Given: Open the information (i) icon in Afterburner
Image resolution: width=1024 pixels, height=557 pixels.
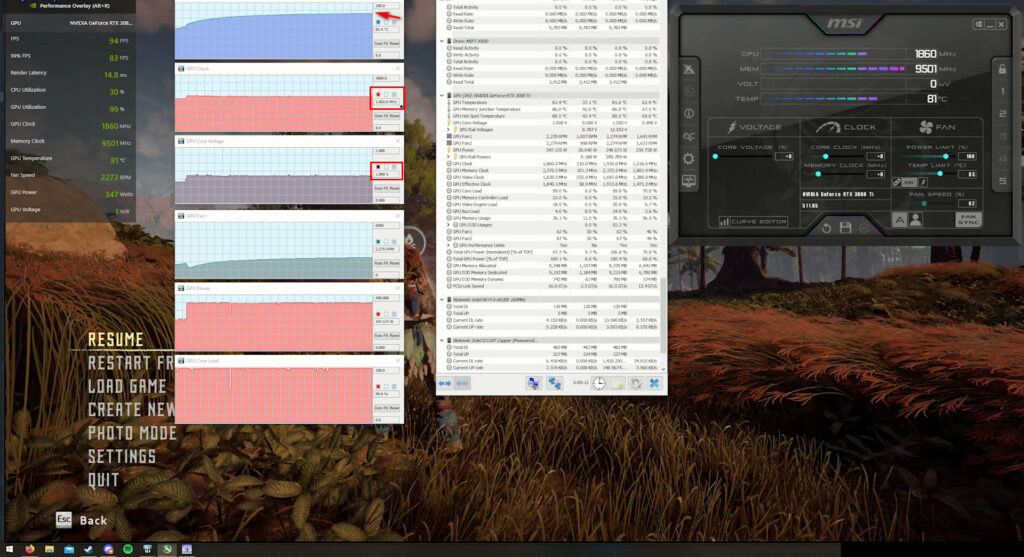Looking at the screenshot, I should click(x=688, y=114).
